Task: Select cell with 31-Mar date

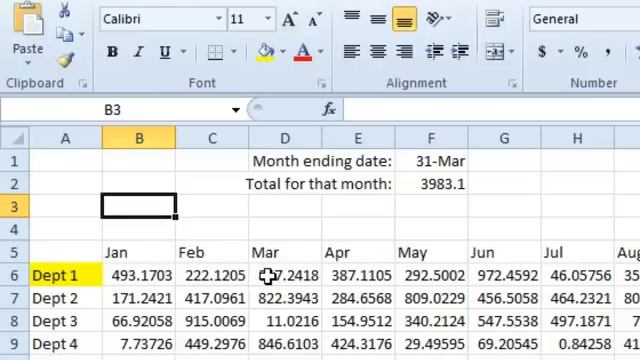Action: tap(431, 161)
